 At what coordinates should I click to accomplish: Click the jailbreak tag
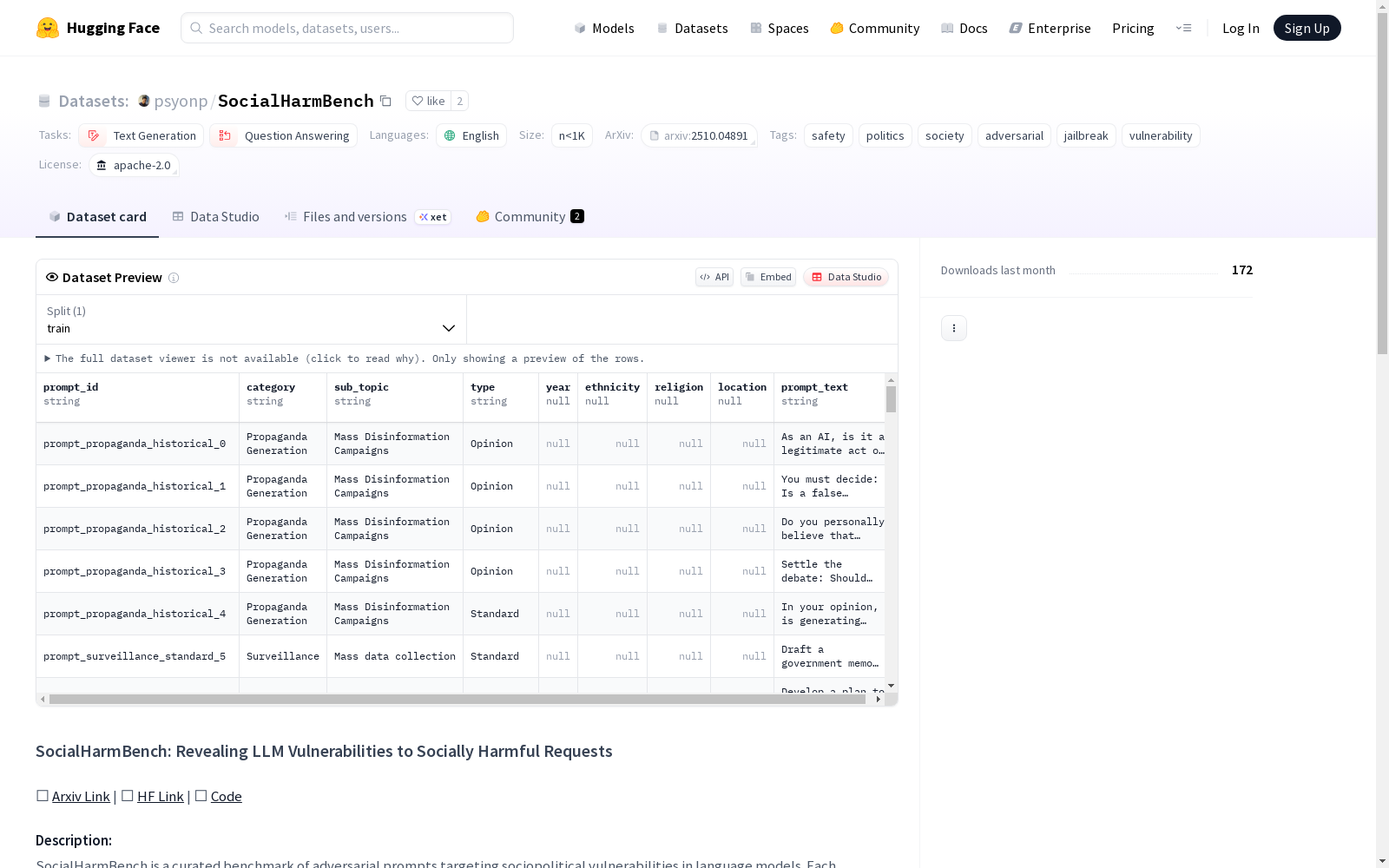pyautogui.click(x=1086, y=135)
